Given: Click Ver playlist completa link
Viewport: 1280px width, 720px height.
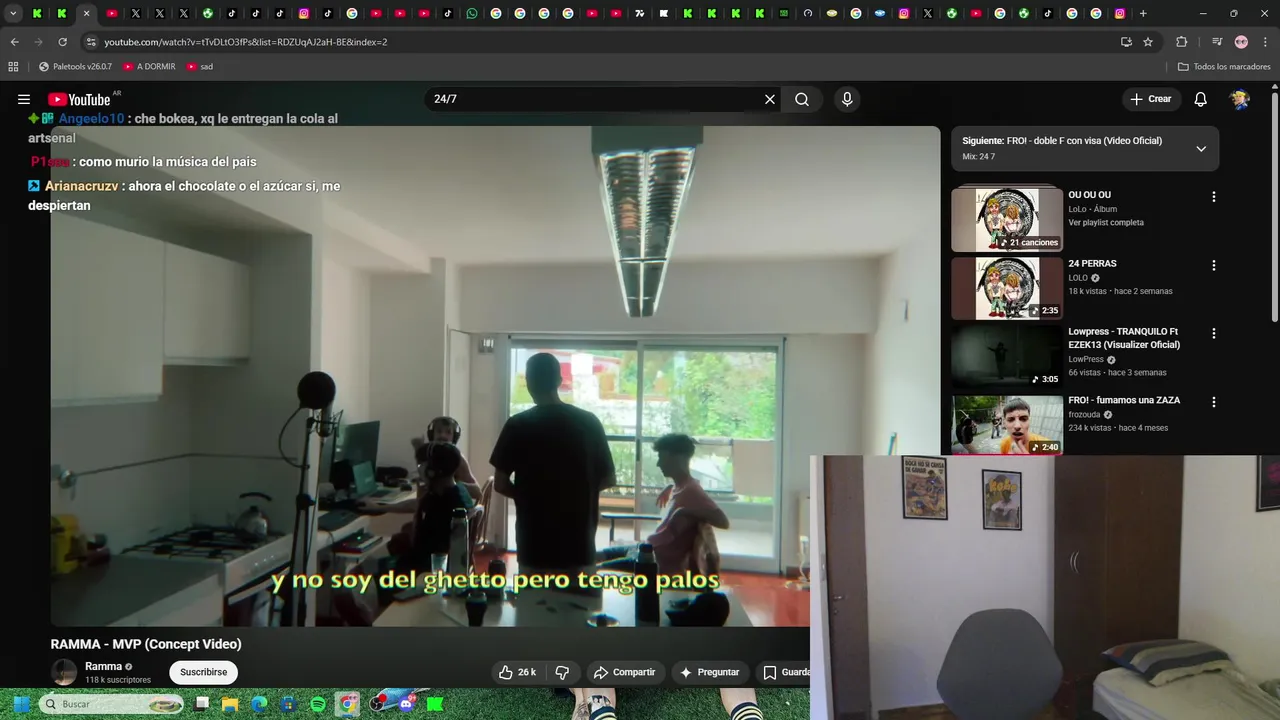Looking at the screenshot, I should pyautogui.click(x=1106, y=223).
